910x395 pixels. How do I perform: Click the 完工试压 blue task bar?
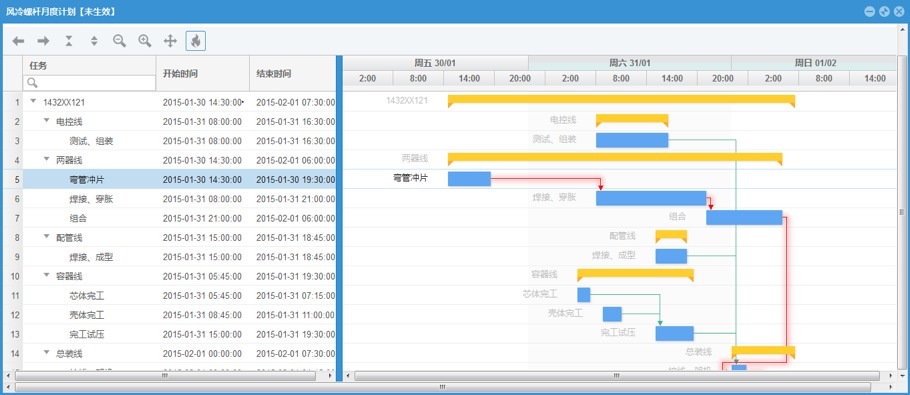pyautogui.click(x=674, y=334)
